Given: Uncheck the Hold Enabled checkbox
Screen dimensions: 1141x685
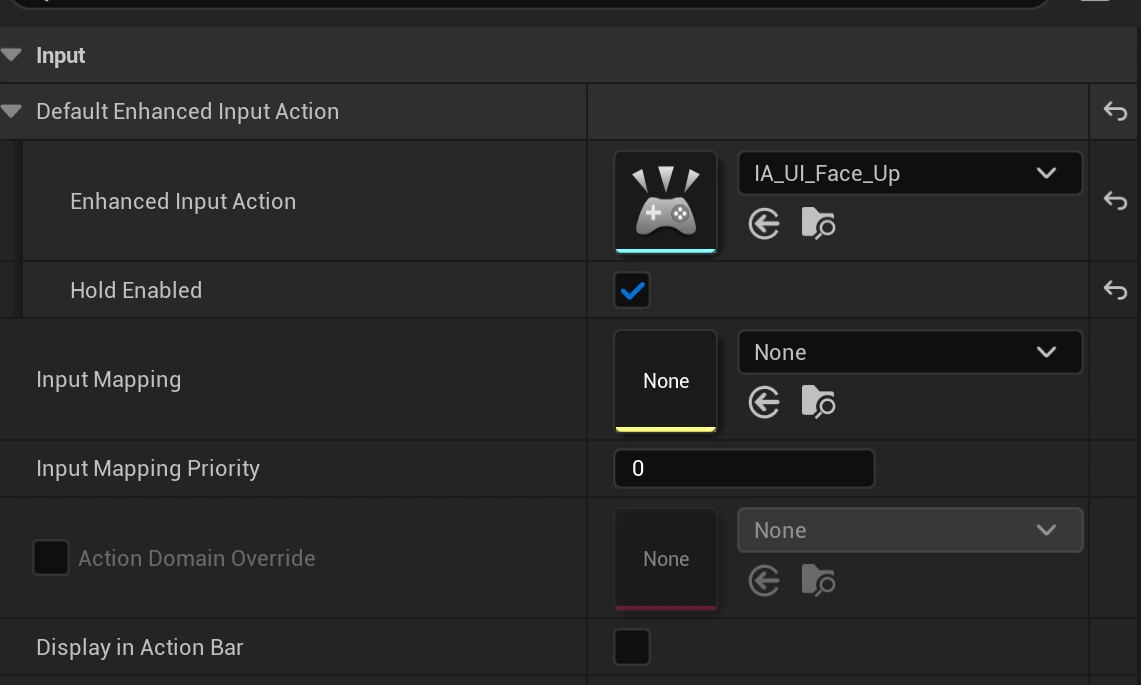Looking at the screenshot, I should pos(632,290).
